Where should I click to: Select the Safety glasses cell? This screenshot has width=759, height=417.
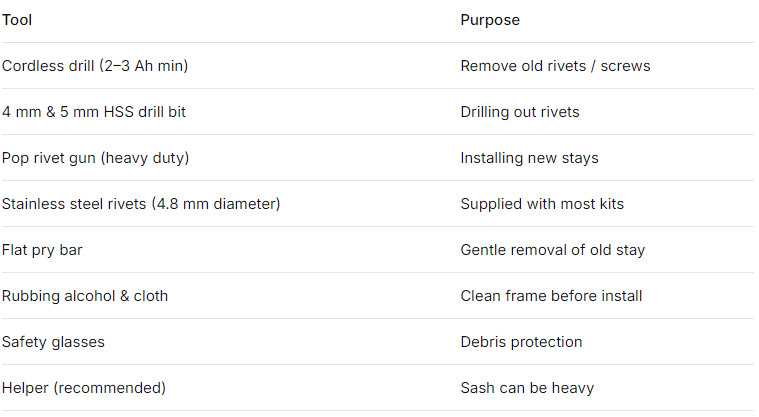click(53, 342)
